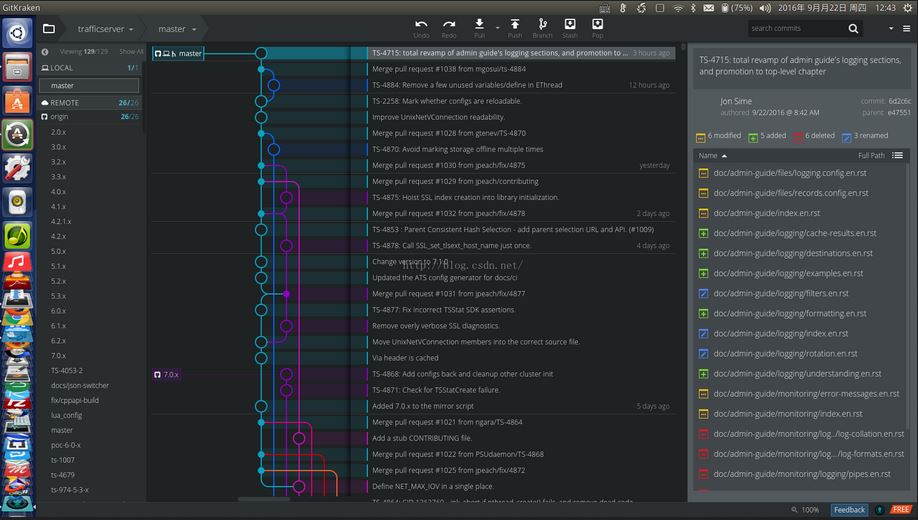Click the 7.0.x branch label in graph

click(x=167, y=374)
